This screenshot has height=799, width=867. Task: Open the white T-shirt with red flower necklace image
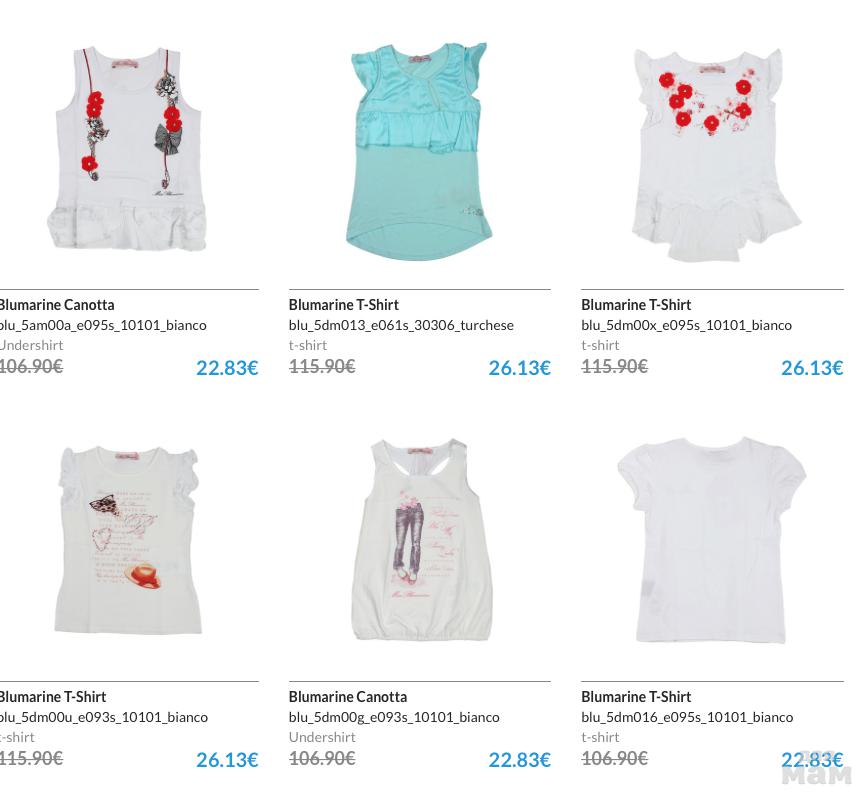pyautogui.click(x=715, y=155)
